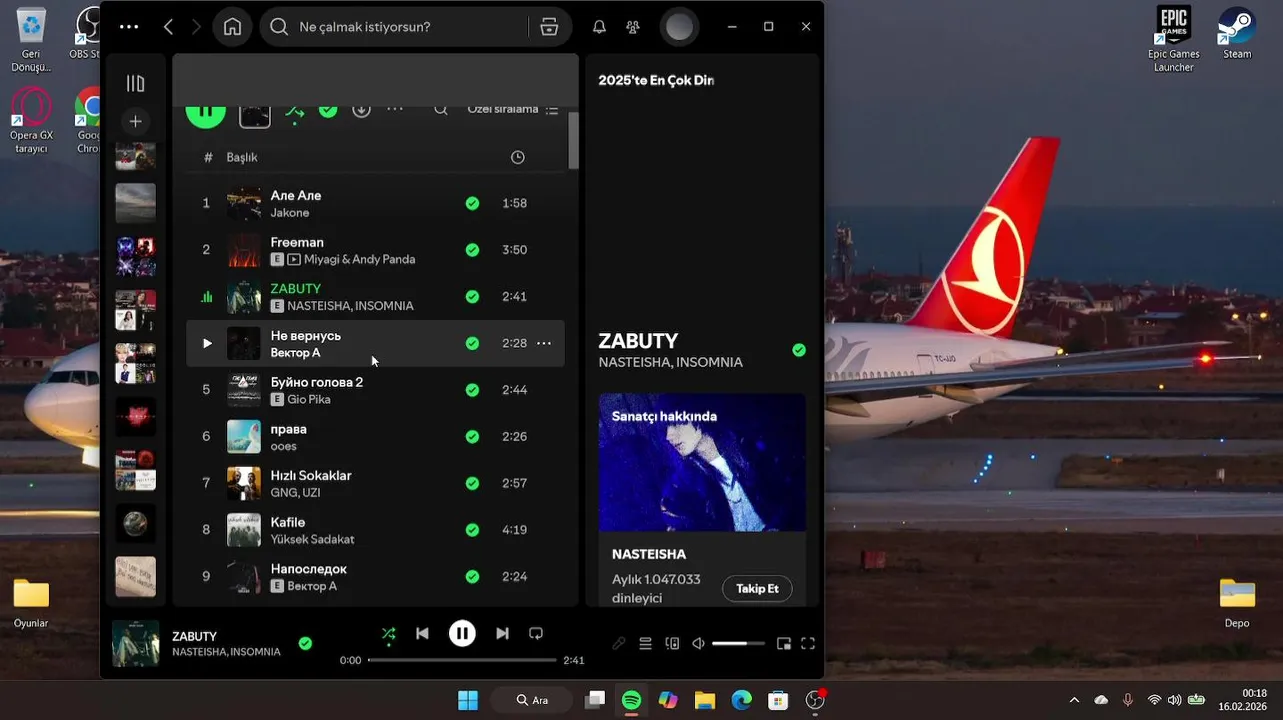Screen dimensions: 1283x720
Task: Mute with the speaker icon
Action: (698, 644)
